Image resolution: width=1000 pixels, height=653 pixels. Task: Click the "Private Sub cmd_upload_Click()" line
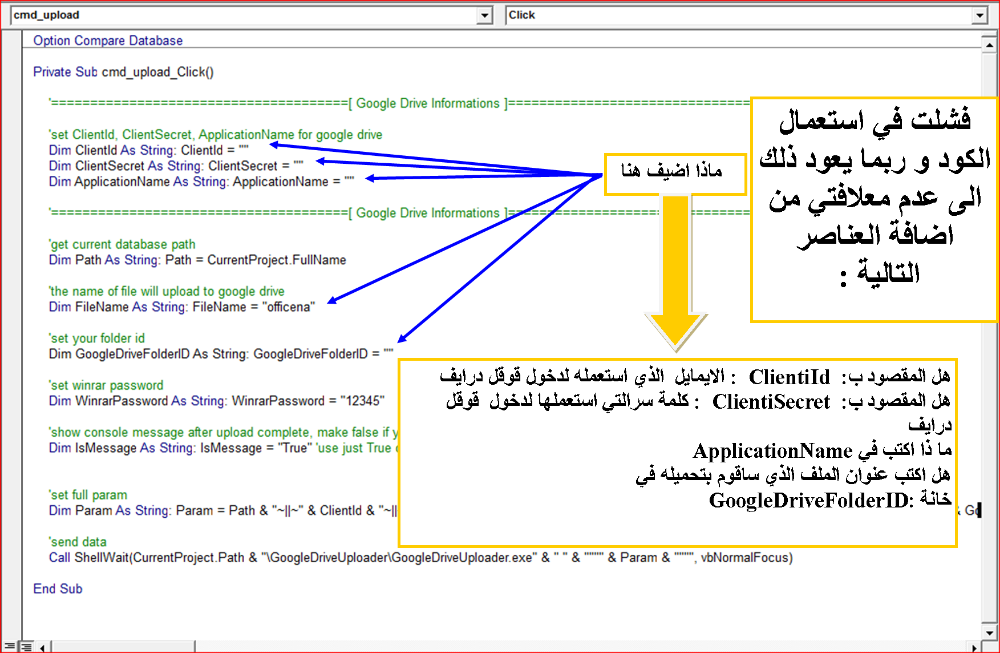(x=123, y=72)
